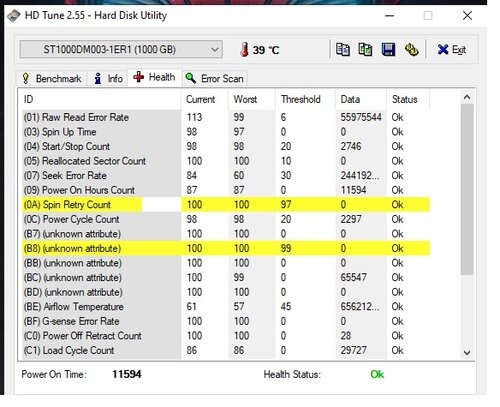This screenshot has height=407, width=500.
Task: Select the Health tab
Action: click(154, 77)
